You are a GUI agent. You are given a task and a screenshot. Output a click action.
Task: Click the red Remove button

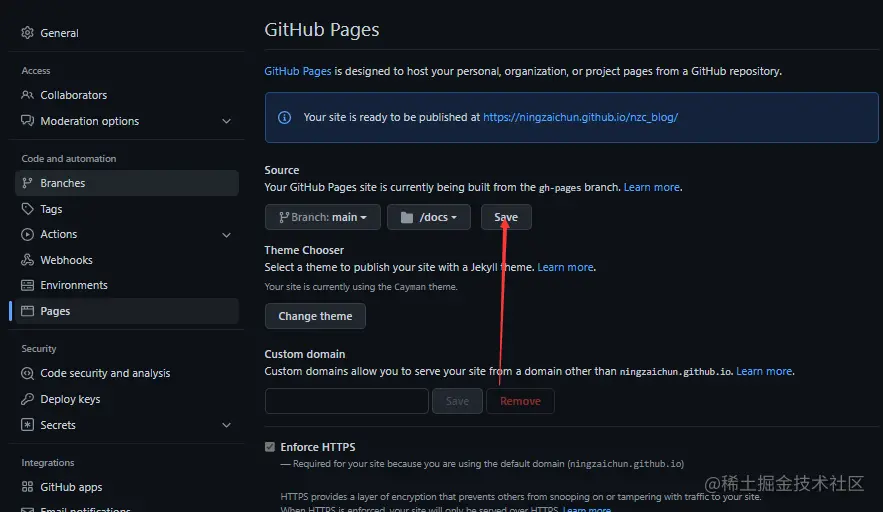click(520, 401)
